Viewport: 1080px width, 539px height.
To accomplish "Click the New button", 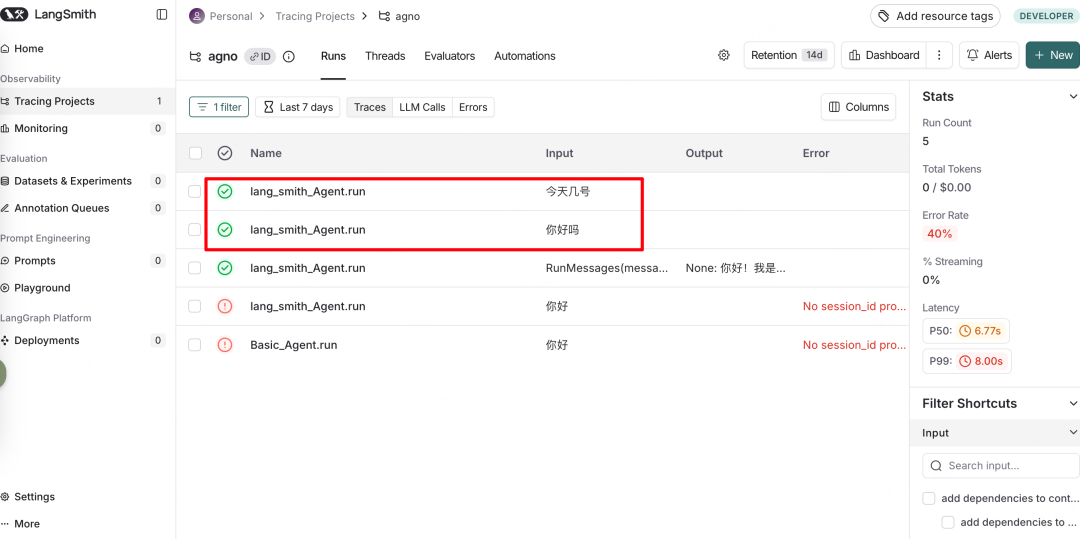I will pos(1052,55).
